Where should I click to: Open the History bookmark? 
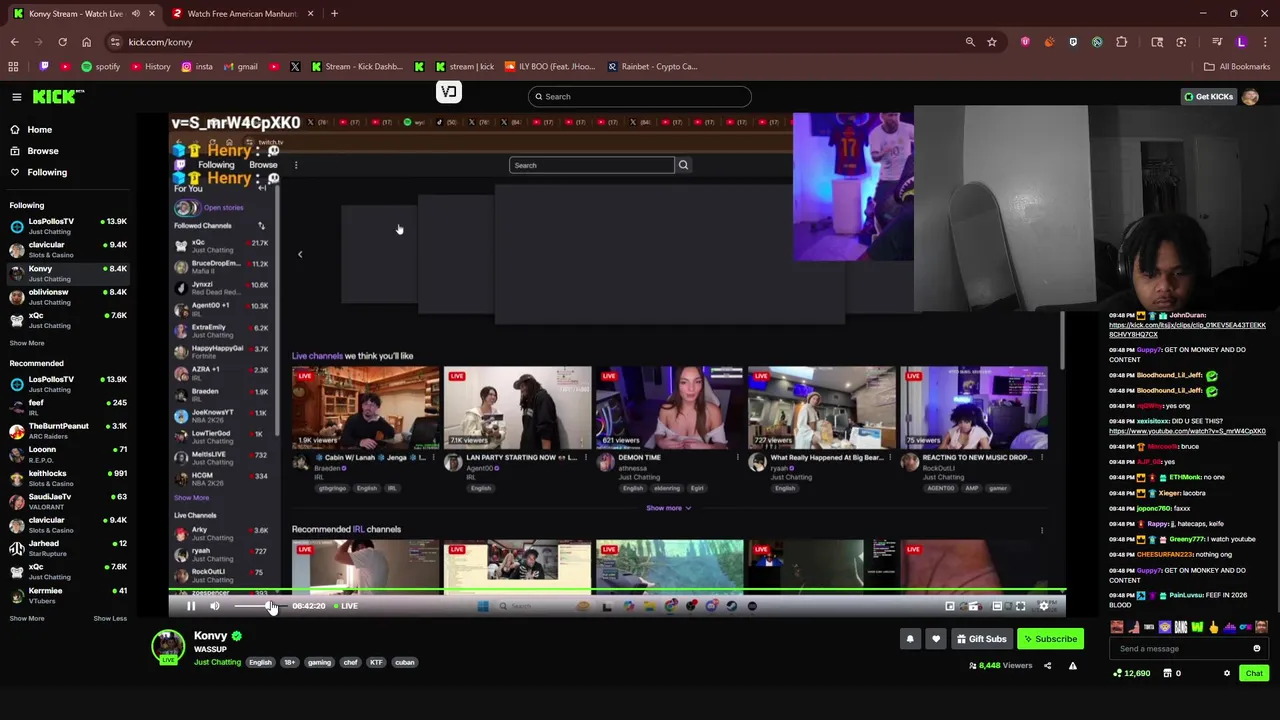150,67
